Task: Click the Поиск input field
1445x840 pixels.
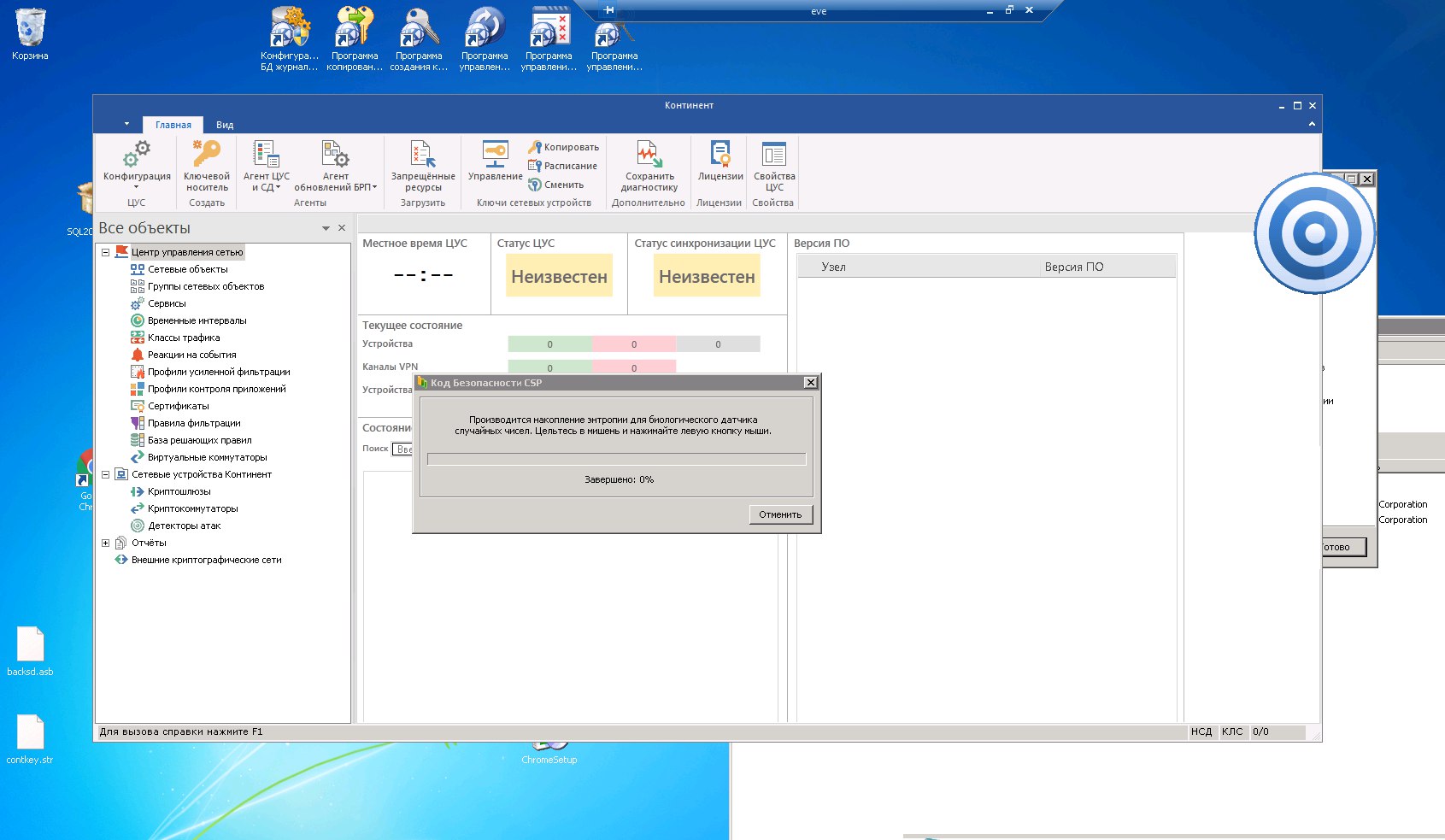Action: click(x=402, y=449)
